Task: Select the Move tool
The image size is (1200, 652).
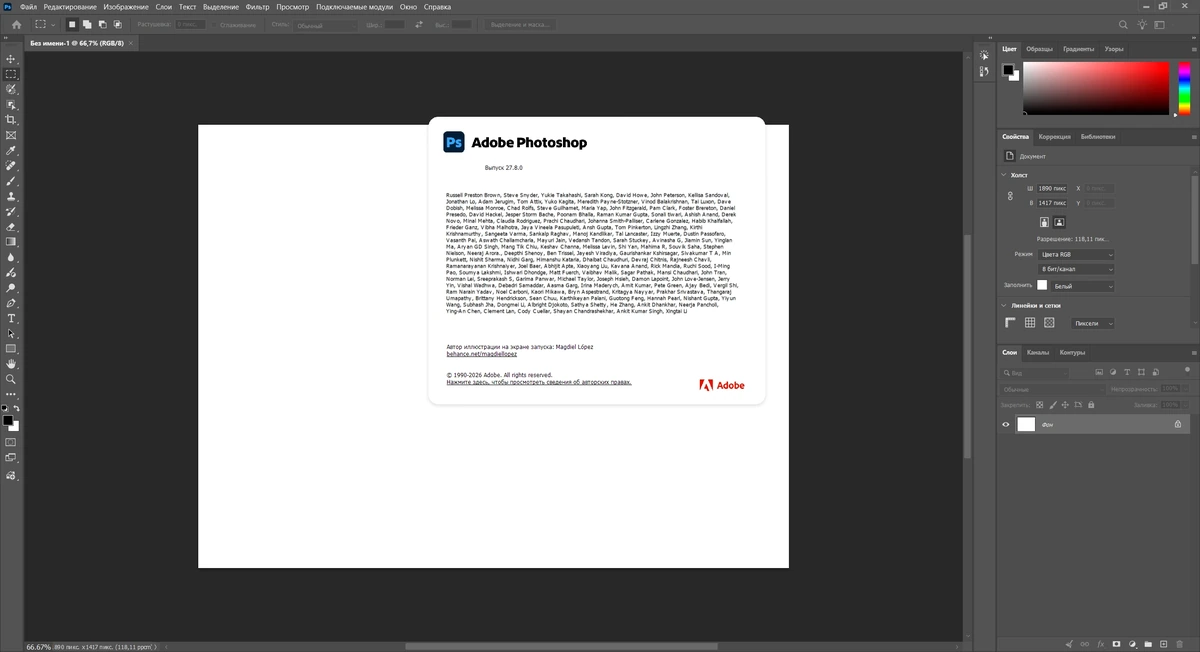Action: [x=11, y=59]
